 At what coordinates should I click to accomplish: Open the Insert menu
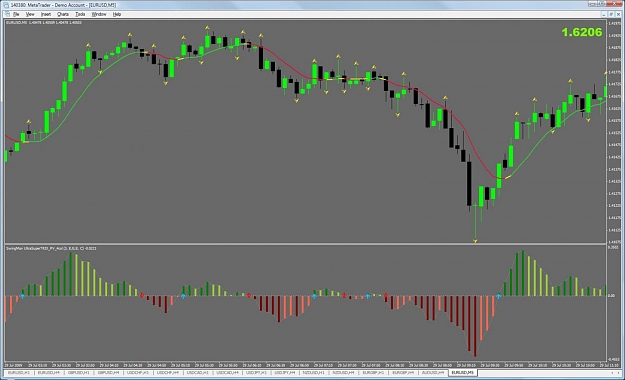tap(46, 14)
